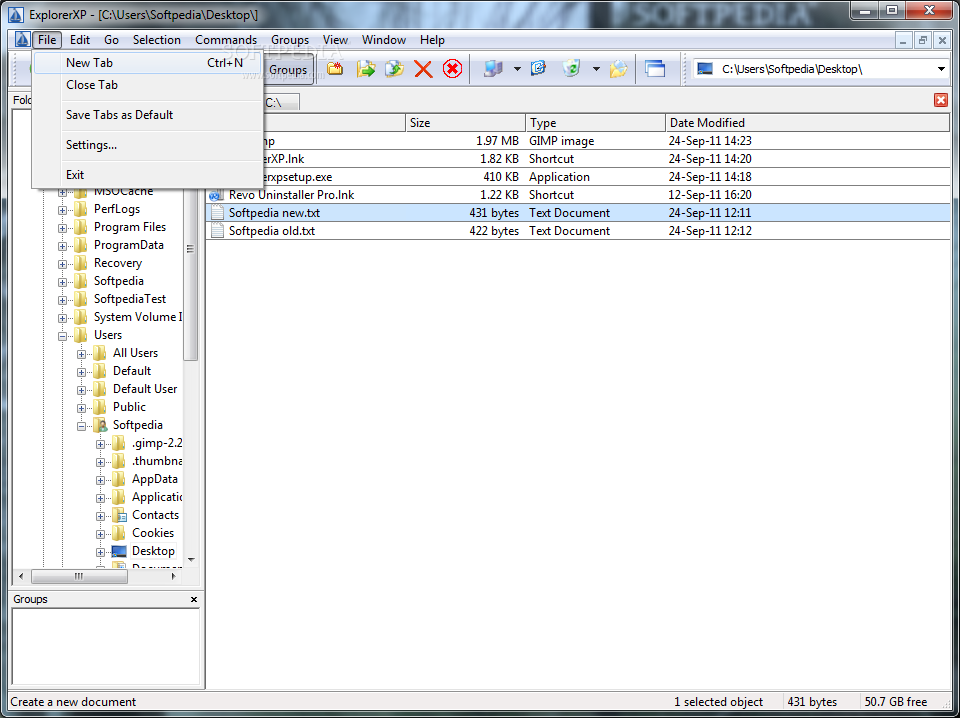
Task: Click the blue refresh-arrow toolbar icon
Action: pyautogui.click(x=538, y=69)
